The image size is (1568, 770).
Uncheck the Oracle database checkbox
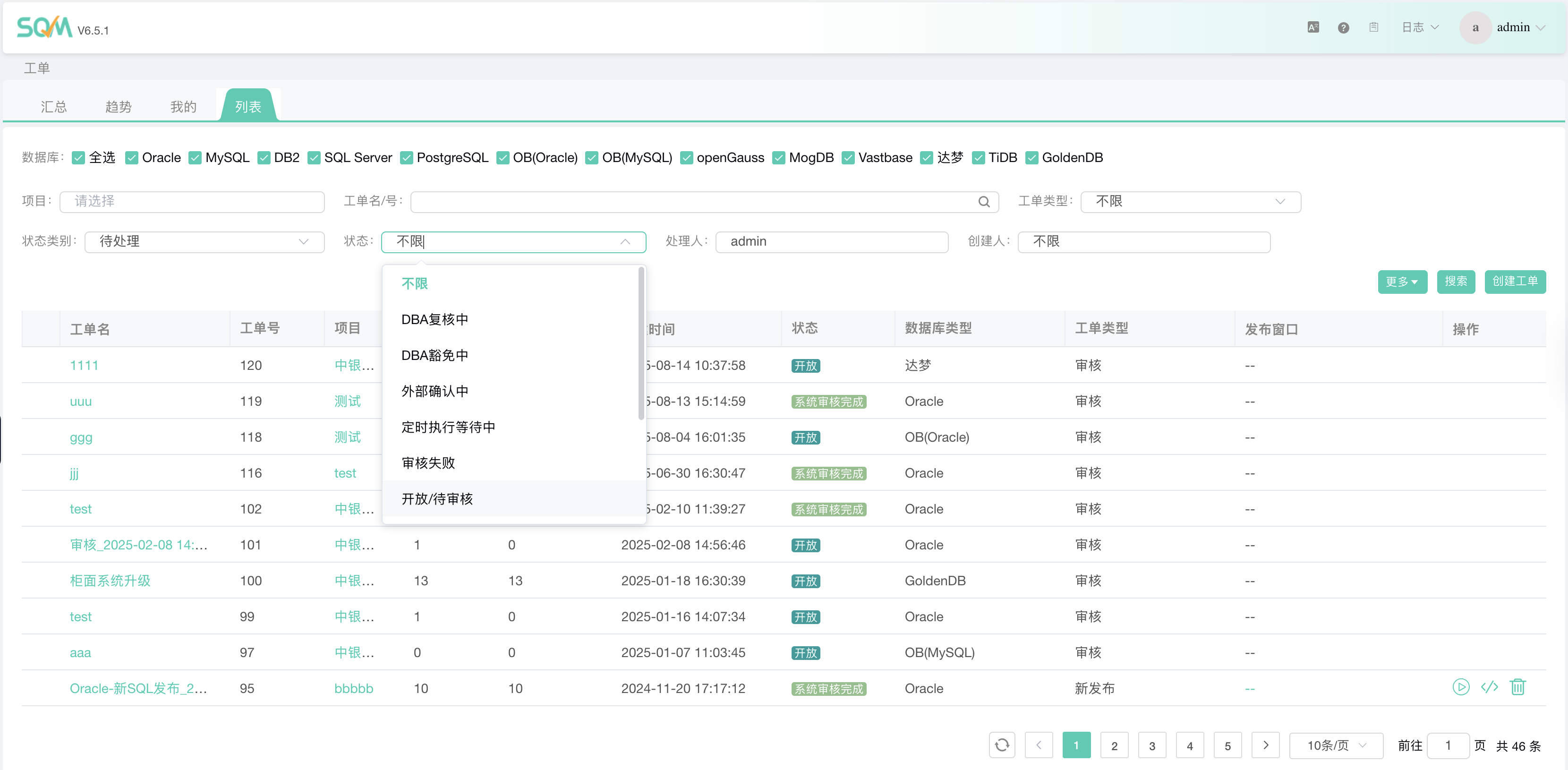pos(131,158)
